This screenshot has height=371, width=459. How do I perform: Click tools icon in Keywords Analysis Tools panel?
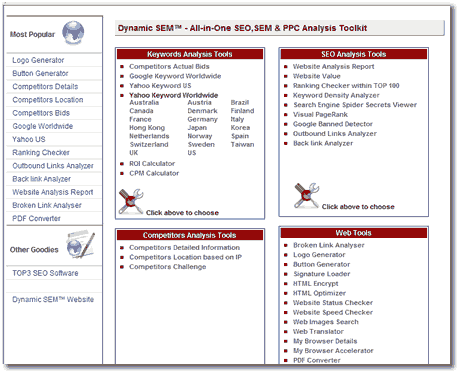point(131,201)
